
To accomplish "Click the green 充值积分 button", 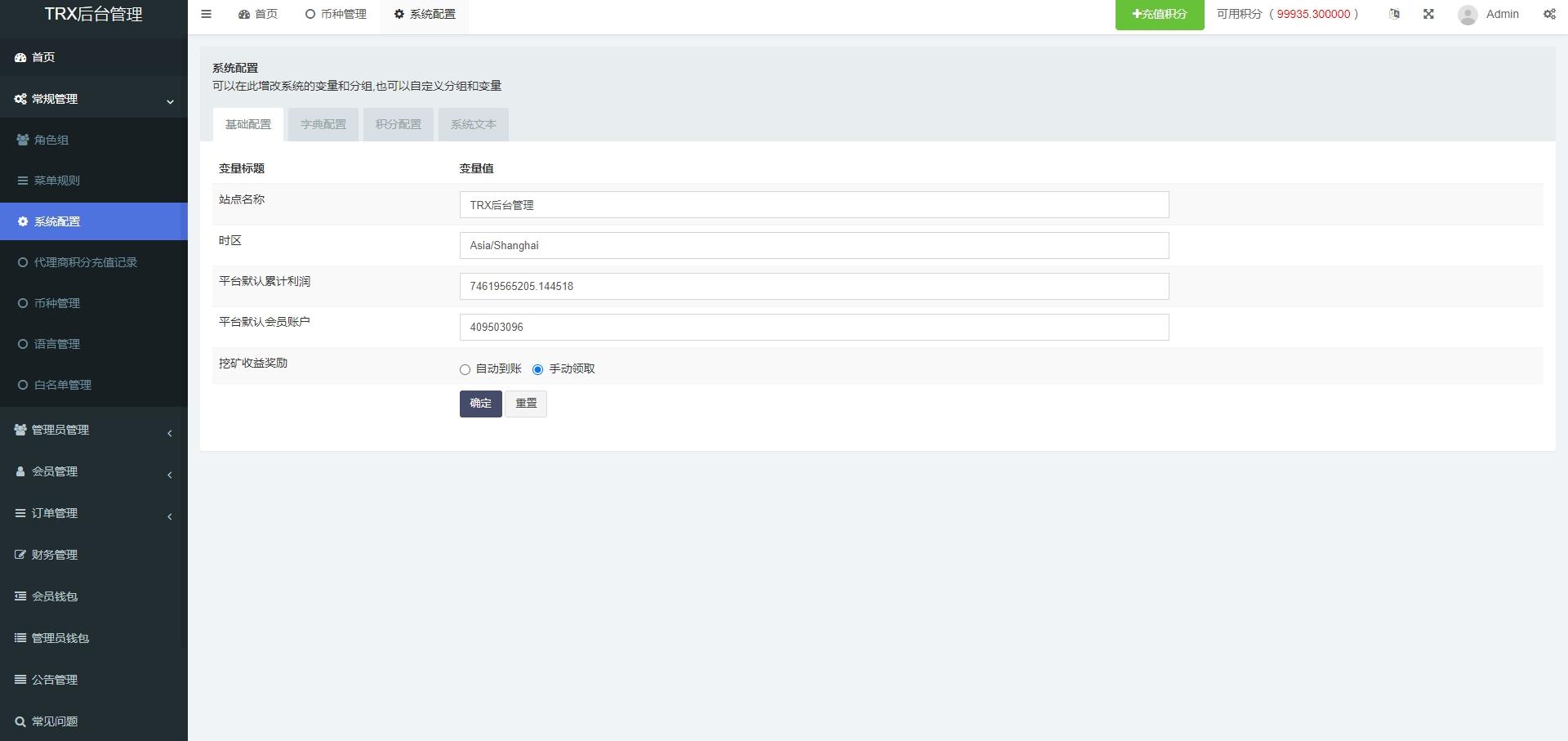I will [x=1160, y=15].
